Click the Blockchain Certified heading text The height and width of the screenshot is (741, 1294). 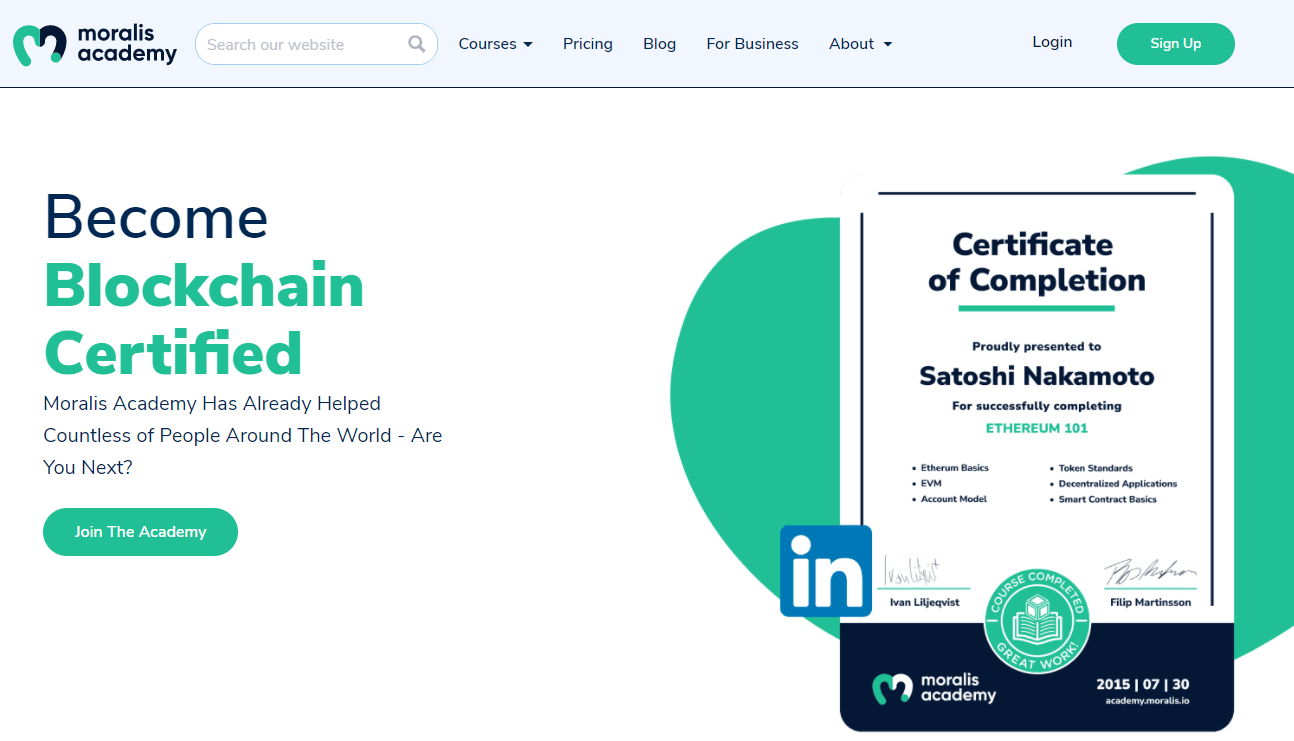coord(204,320)
